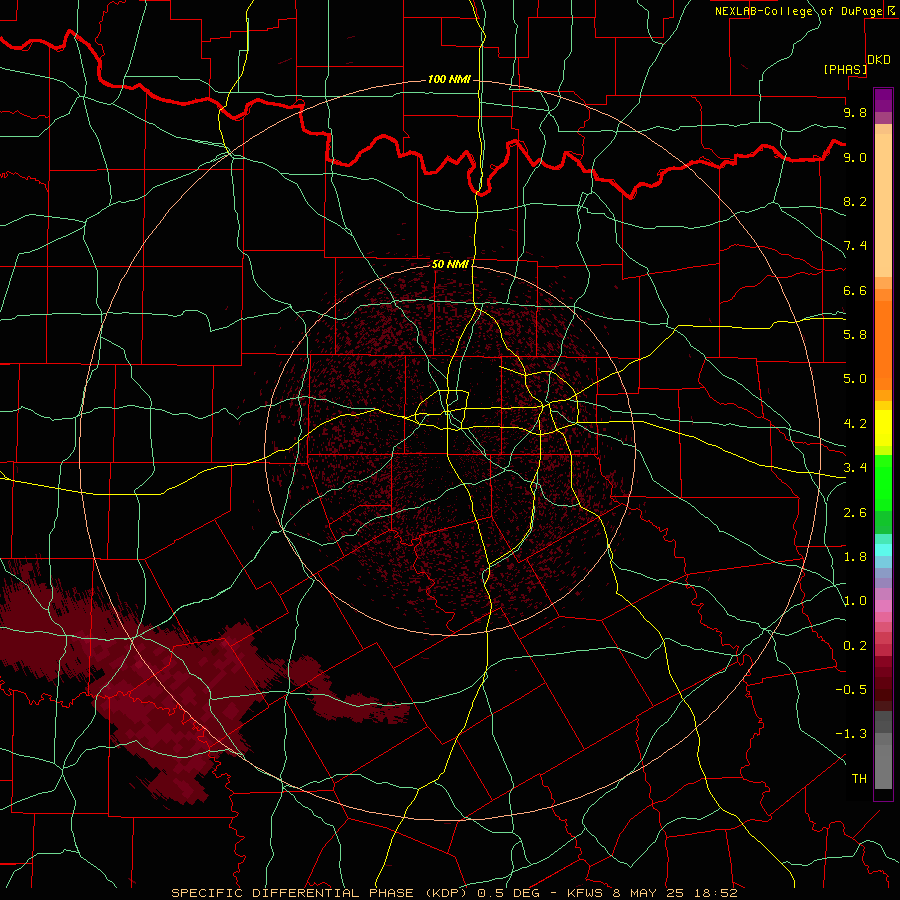Click the 5.0 legend value

pyautogui.click(x=855, y=379)
